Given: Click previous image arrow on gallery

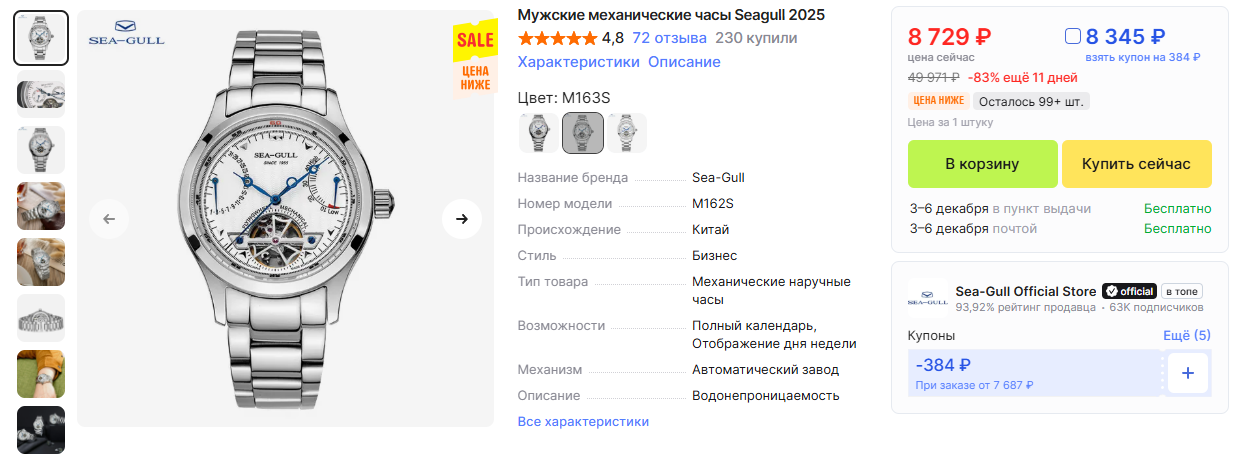Looking at the screenshot, I should 109,219.
